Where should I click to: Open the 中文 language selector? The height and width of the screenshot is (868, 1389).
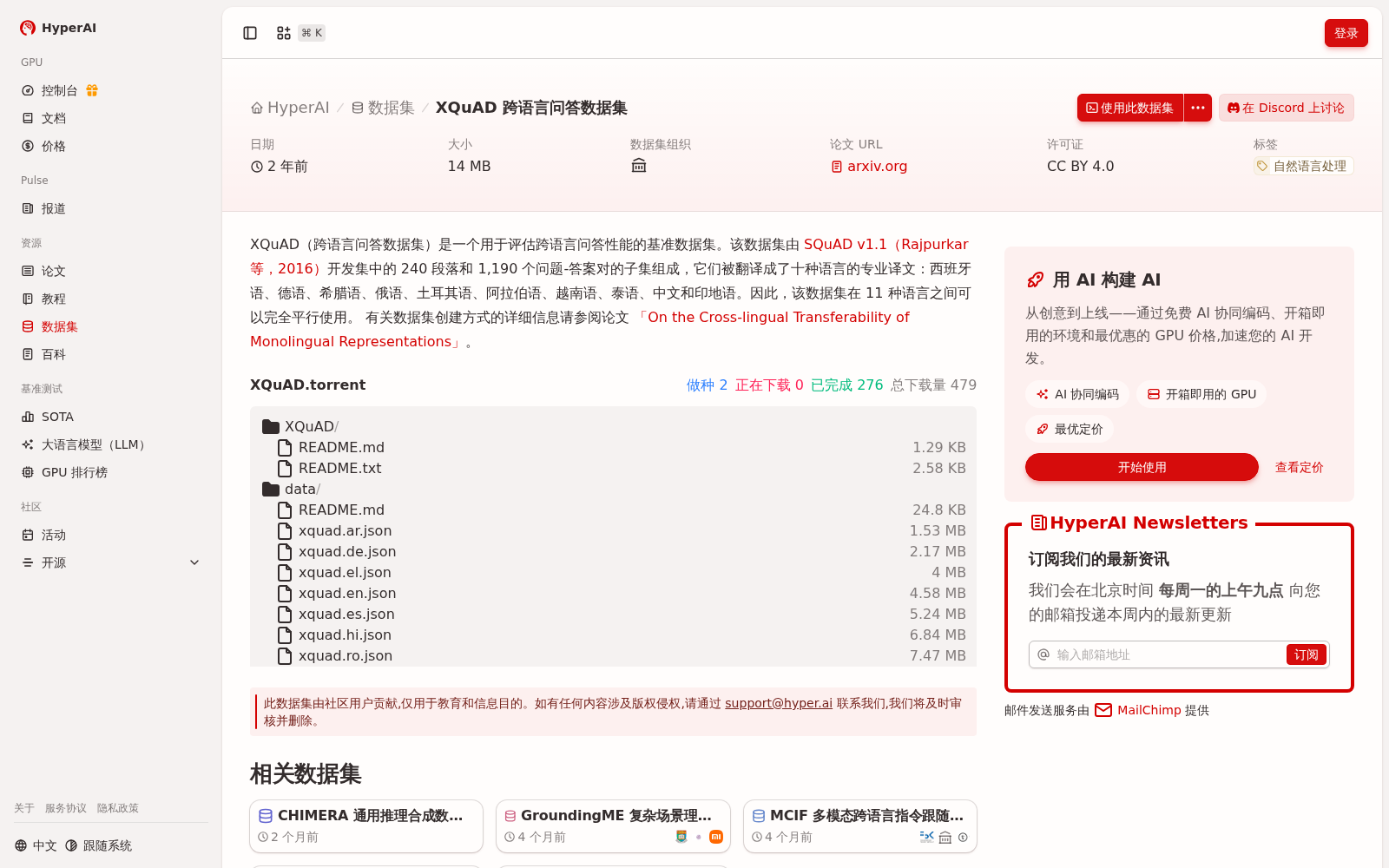point(36,845)
